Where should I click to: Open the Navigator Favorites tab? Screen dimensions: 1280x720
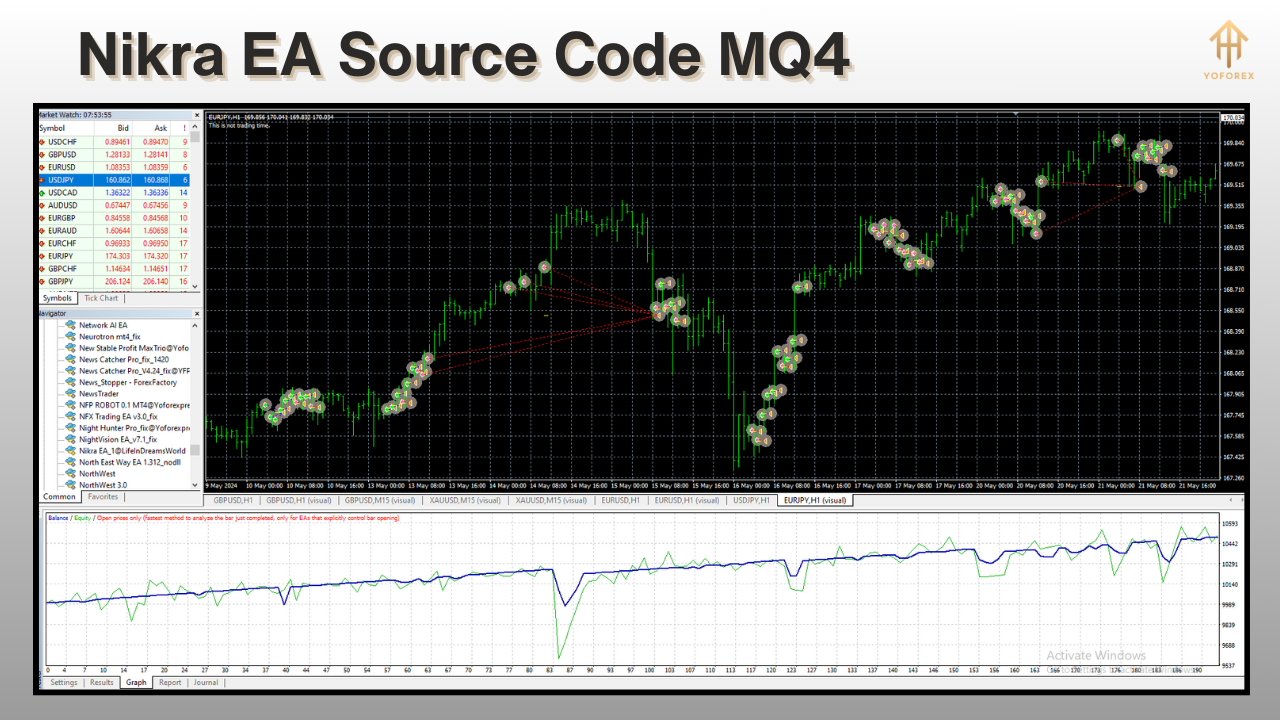click(102, 496)
